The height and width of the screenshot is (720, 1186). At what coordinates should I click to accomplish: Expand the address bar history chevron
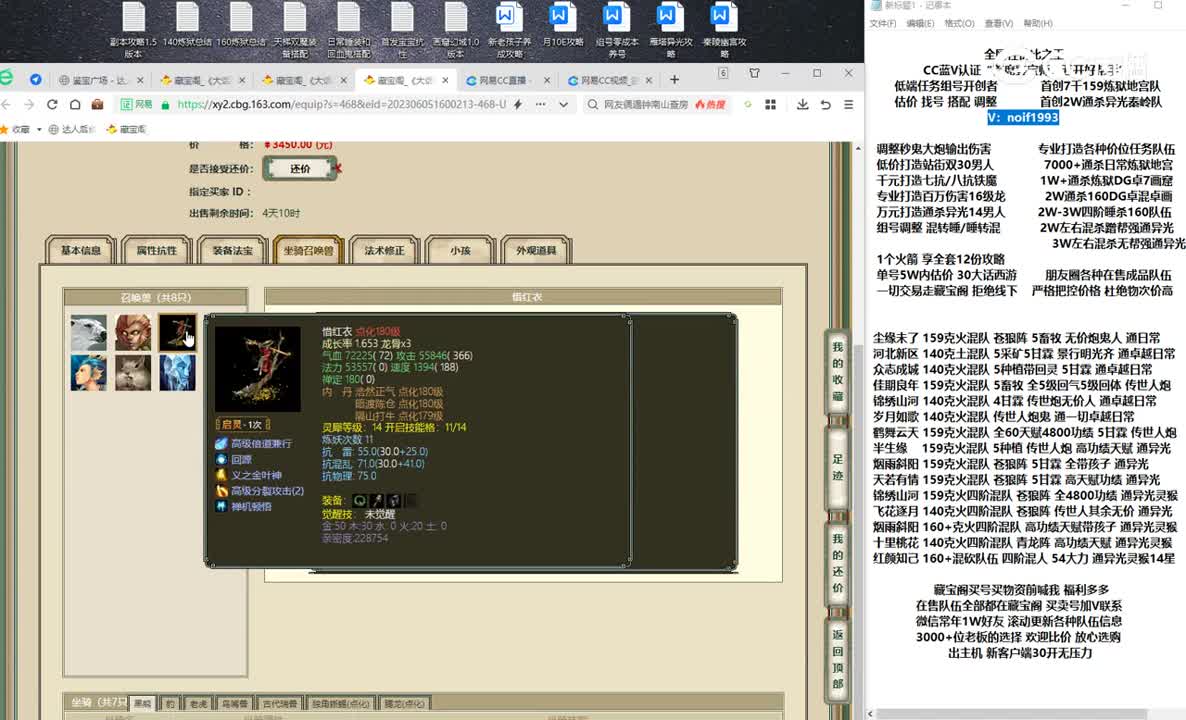(564, 104)
